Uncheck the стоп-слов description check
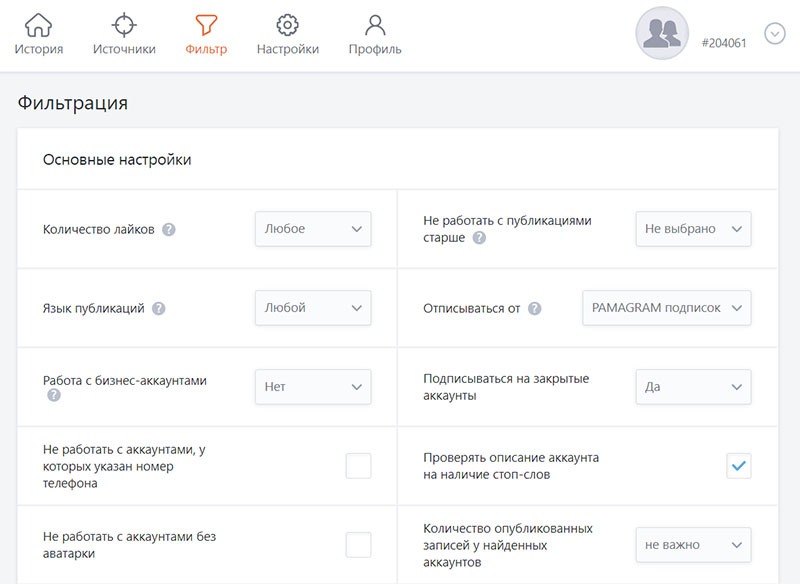 [x=738, y=466]
